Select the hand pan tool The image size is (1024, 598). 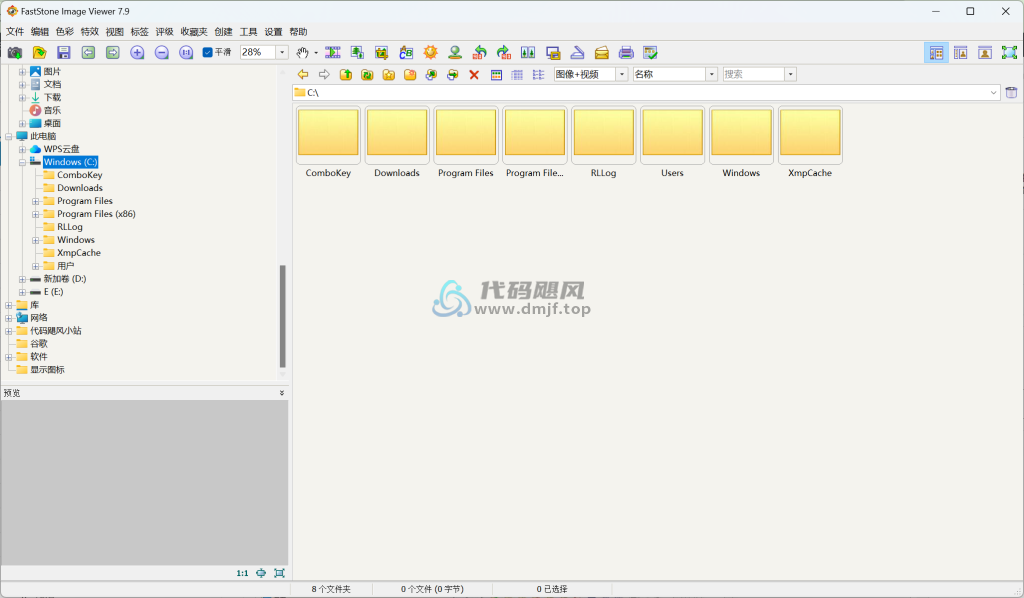click(x=302, y=52)
